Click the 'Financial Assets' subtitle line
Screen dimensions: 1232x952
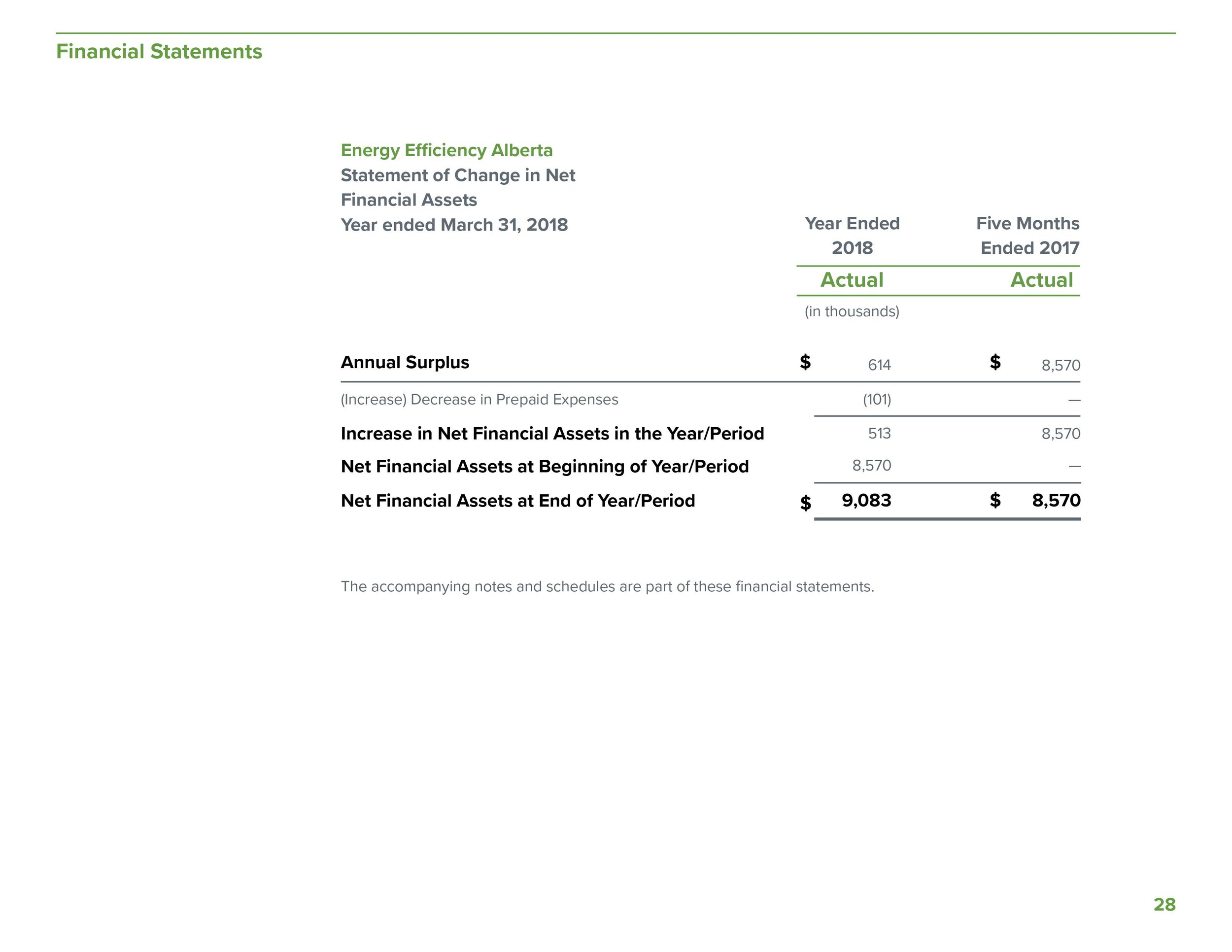[x=409, y=200]
